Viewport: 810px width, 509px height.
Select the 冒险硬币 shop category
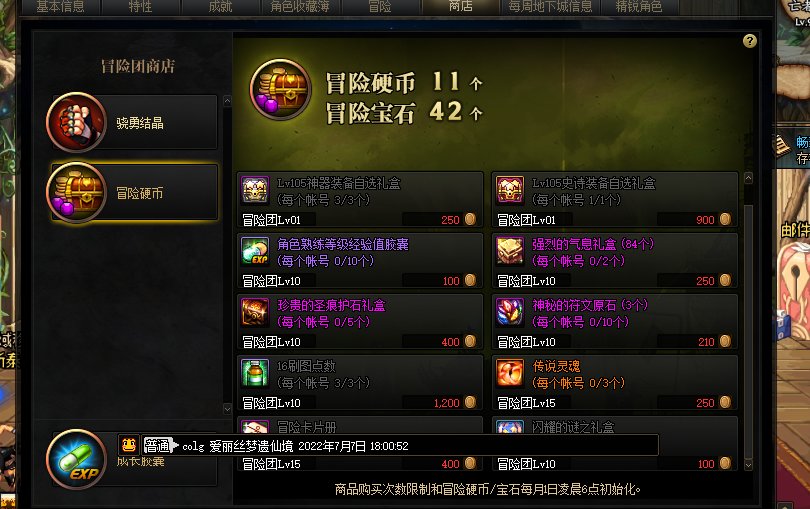pos(133,193)
